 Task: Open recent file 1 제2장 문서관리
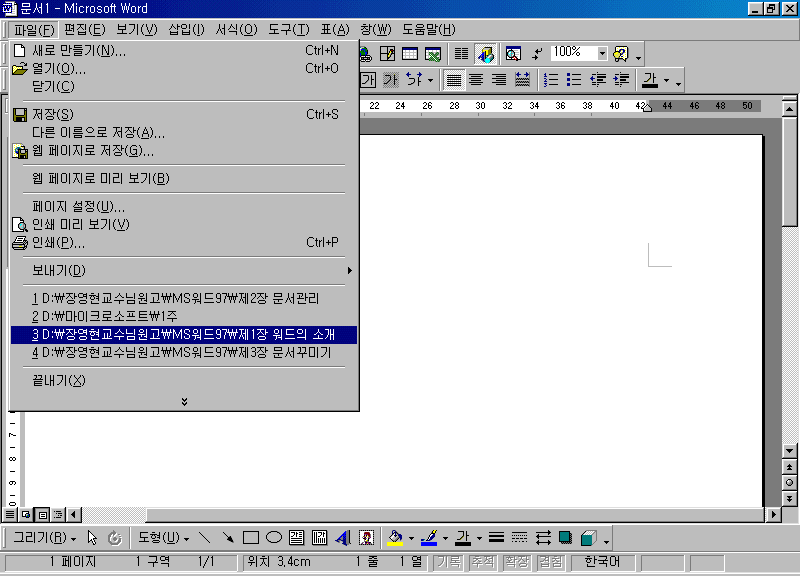[184, 298]
